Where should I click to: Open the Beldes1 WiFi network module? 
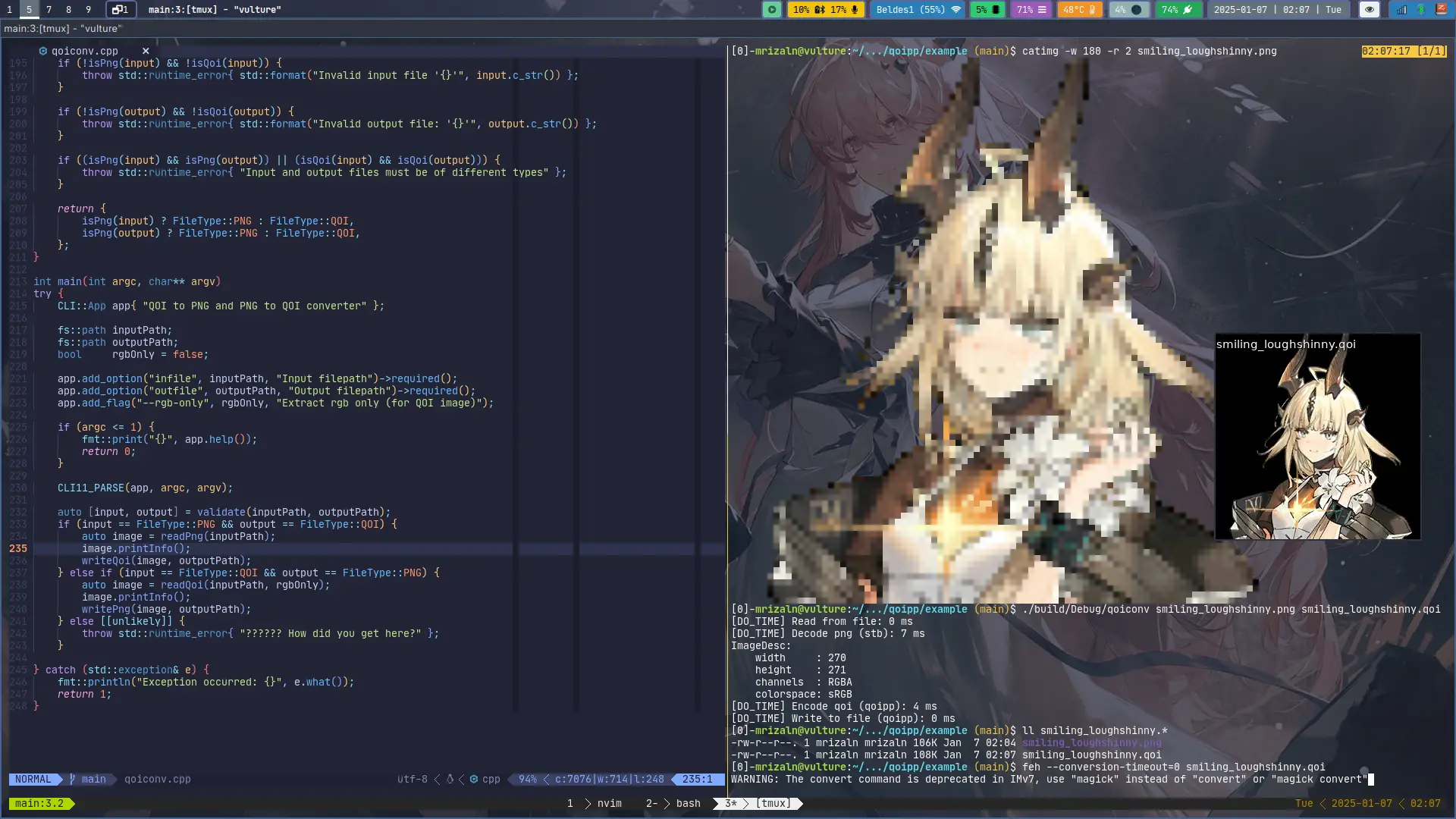click(x=918, y=10)
